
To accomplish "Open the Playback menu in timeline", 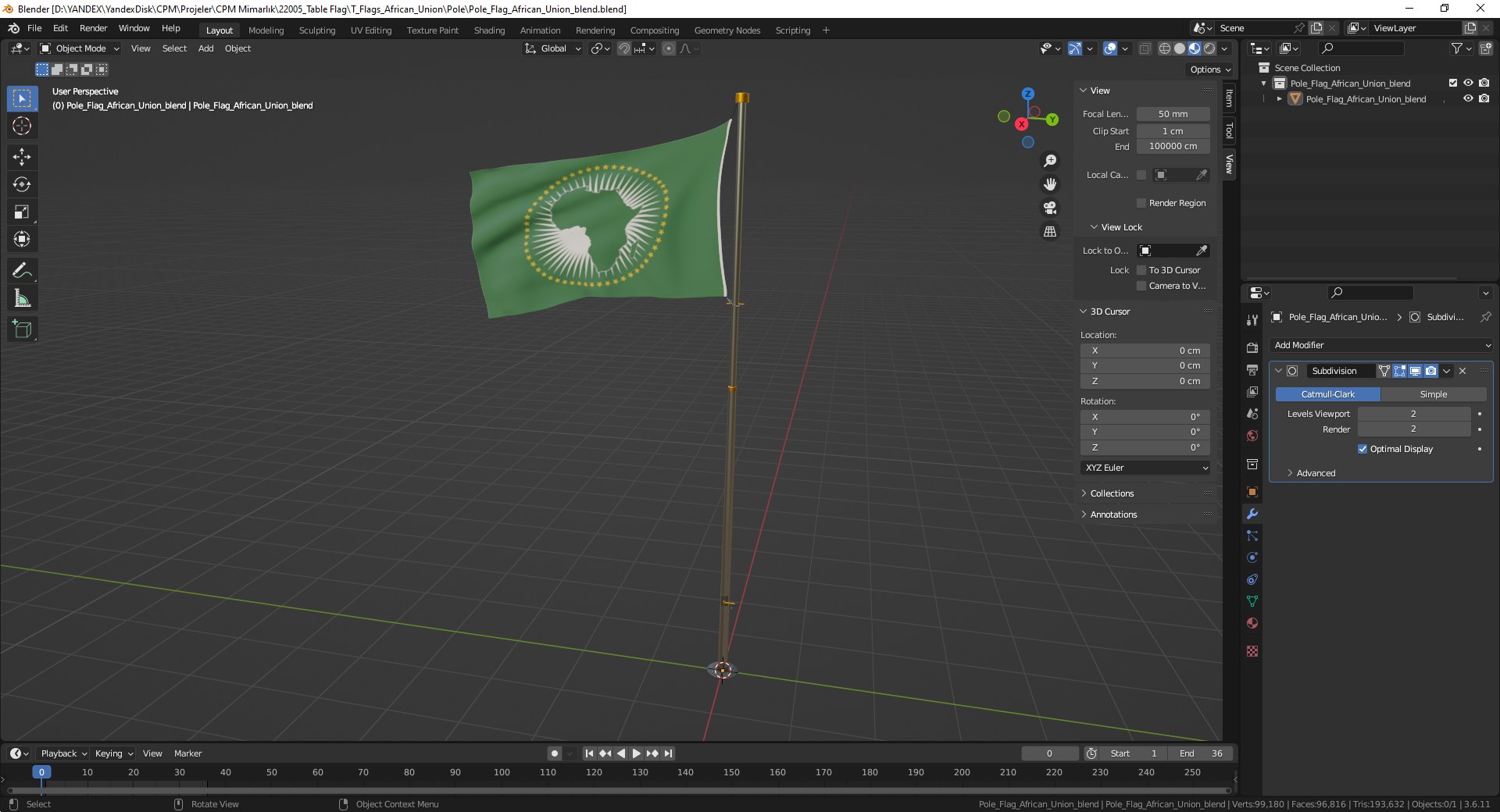I will [x=63, y=753].
